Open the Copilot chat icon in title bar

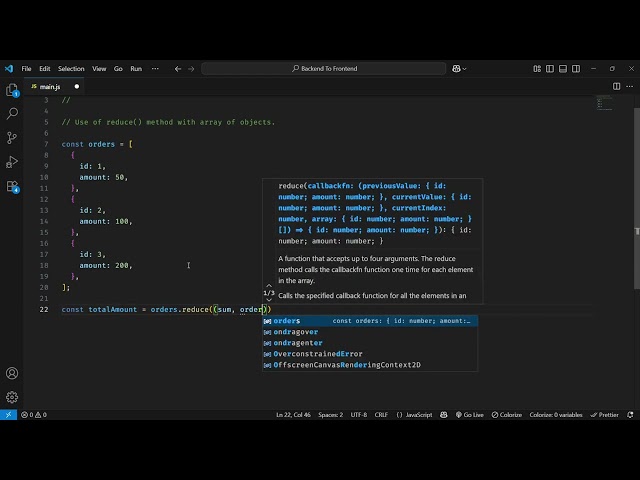456,69
